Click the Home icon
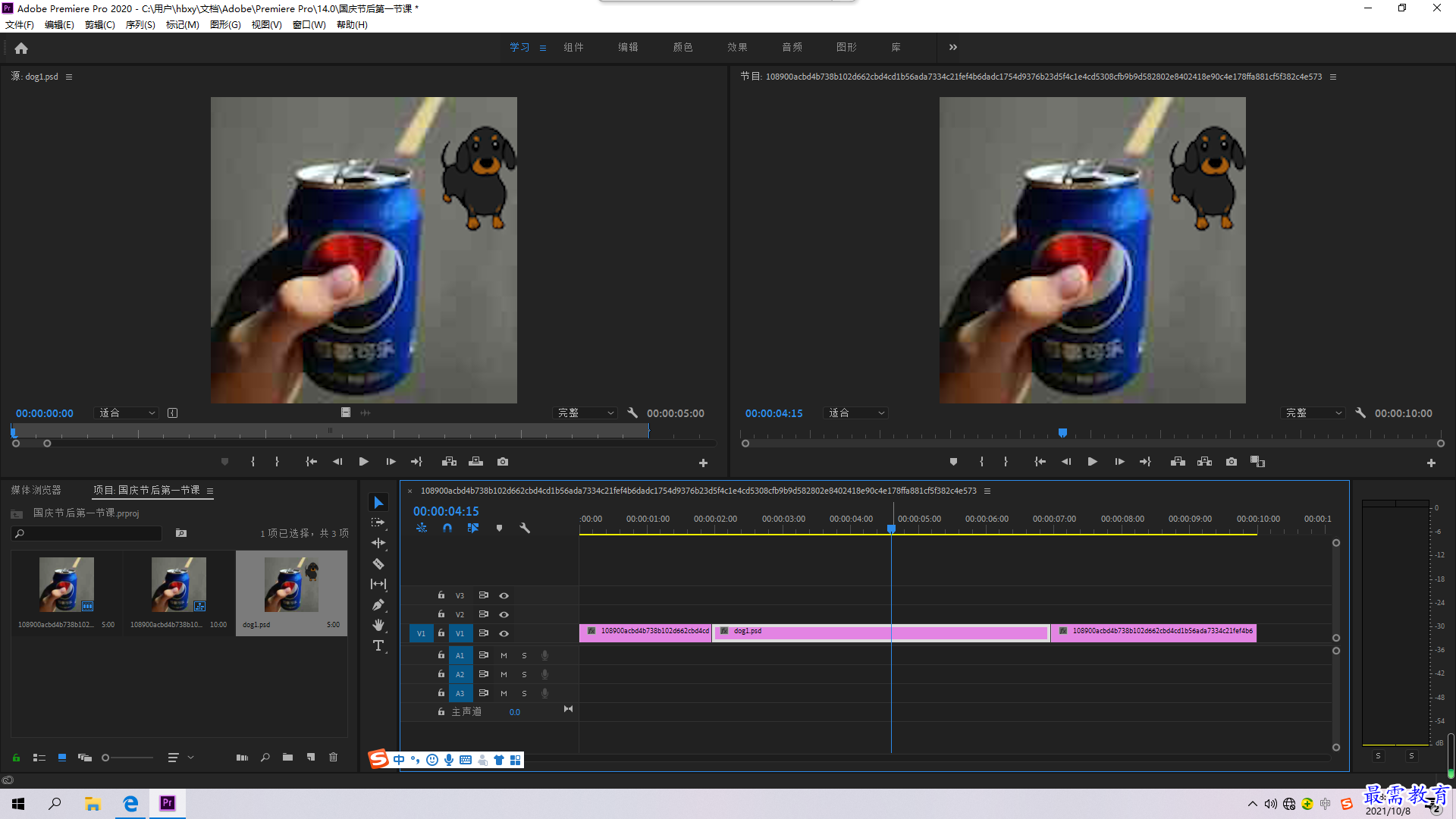This screenshot has height=819, width=1456. (21, 48)
